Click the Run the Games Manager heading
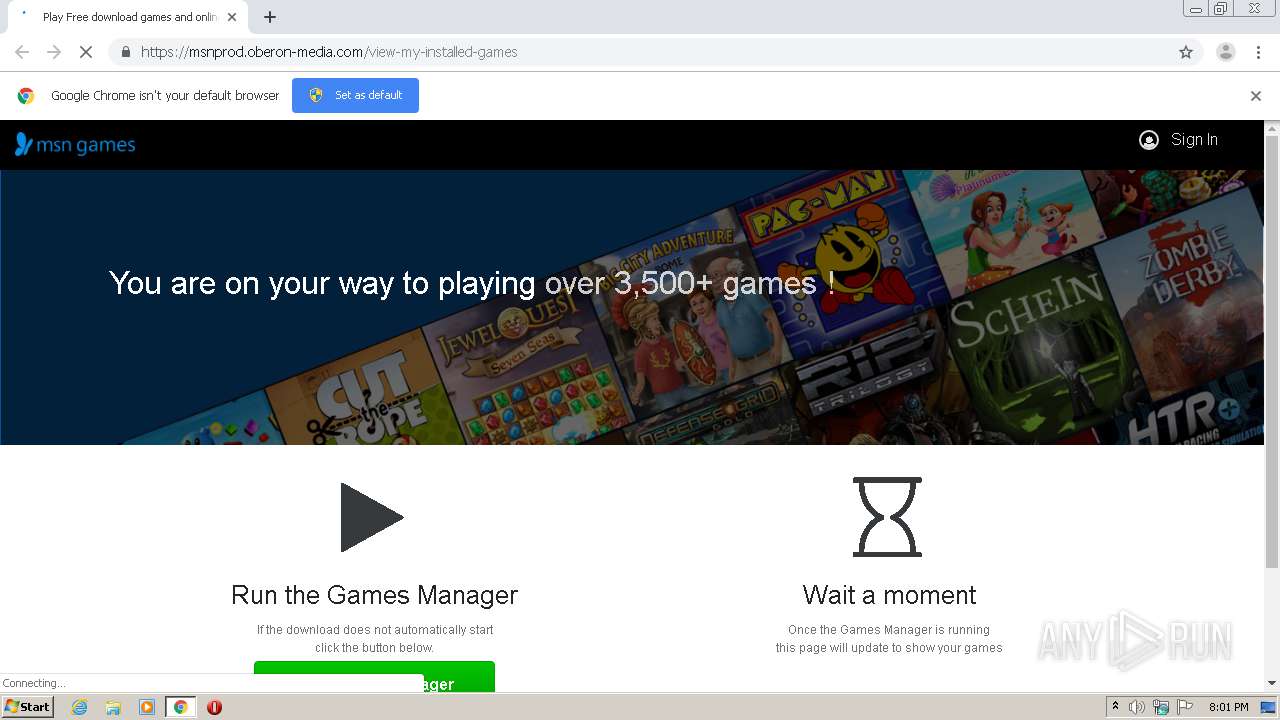Screen dimensions: 1280x720 [x=374, y=595]
